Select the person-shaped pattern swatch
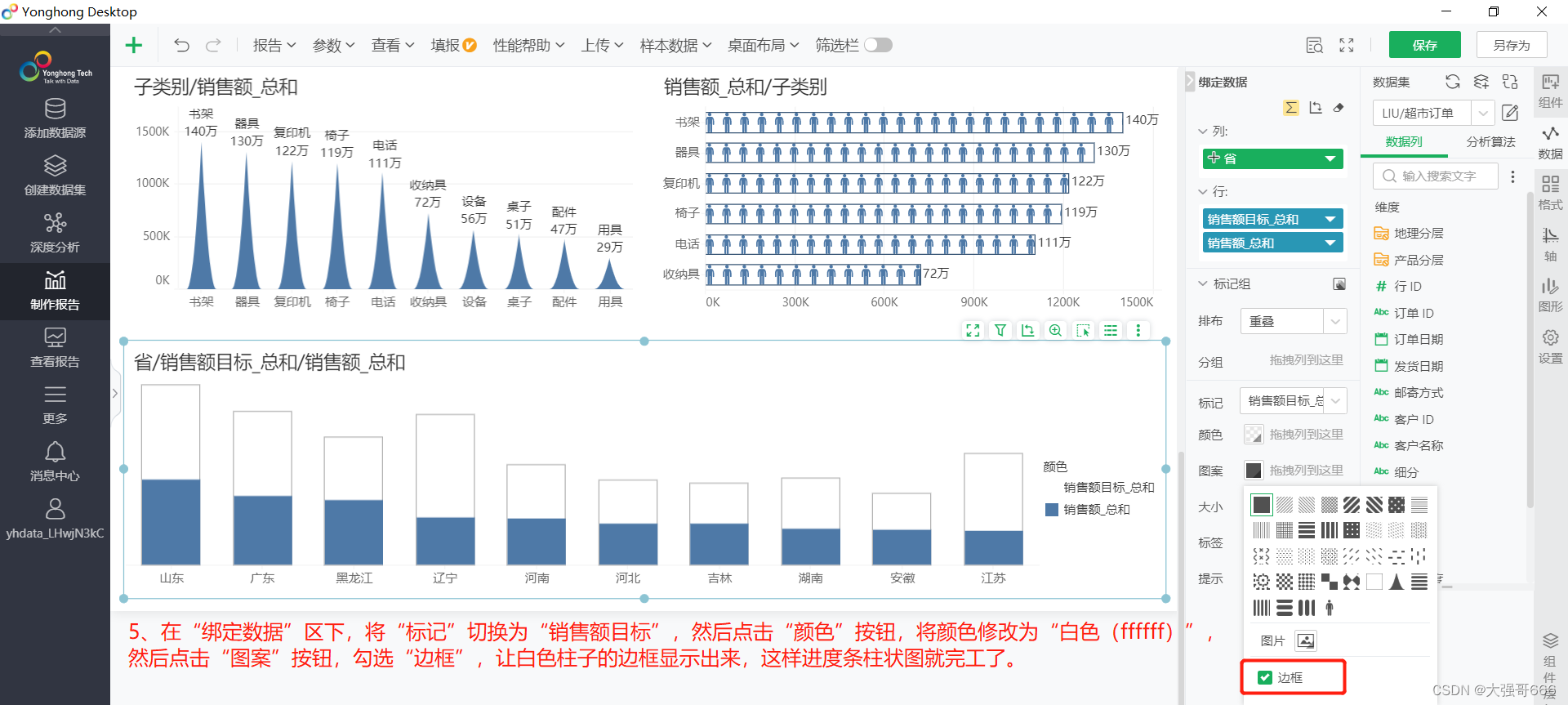Image resolution: width=1568 pixels, height=705 pixels. tap(1330, 608)
